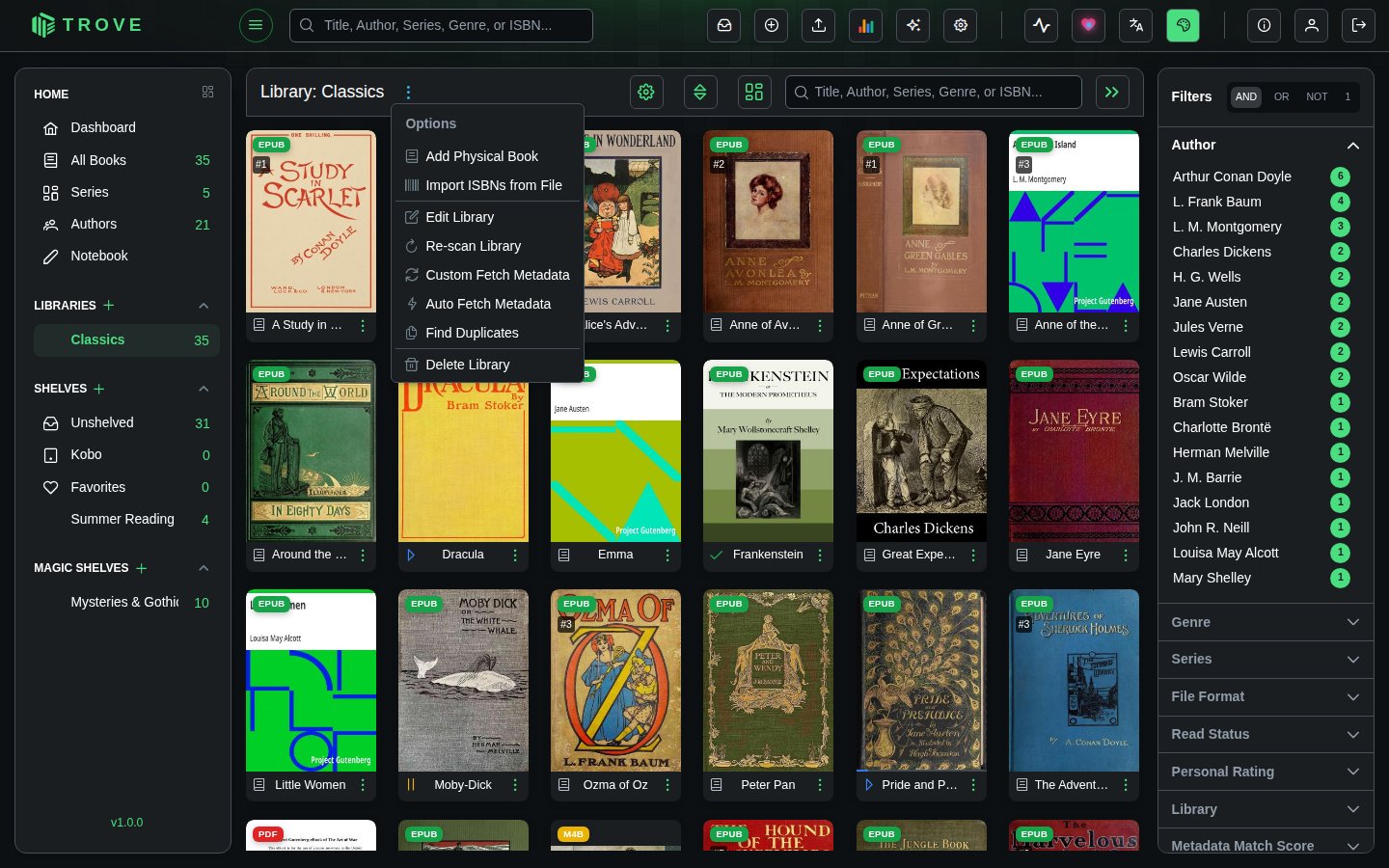Select Custom Fetch Metadata option

[487, 275]
